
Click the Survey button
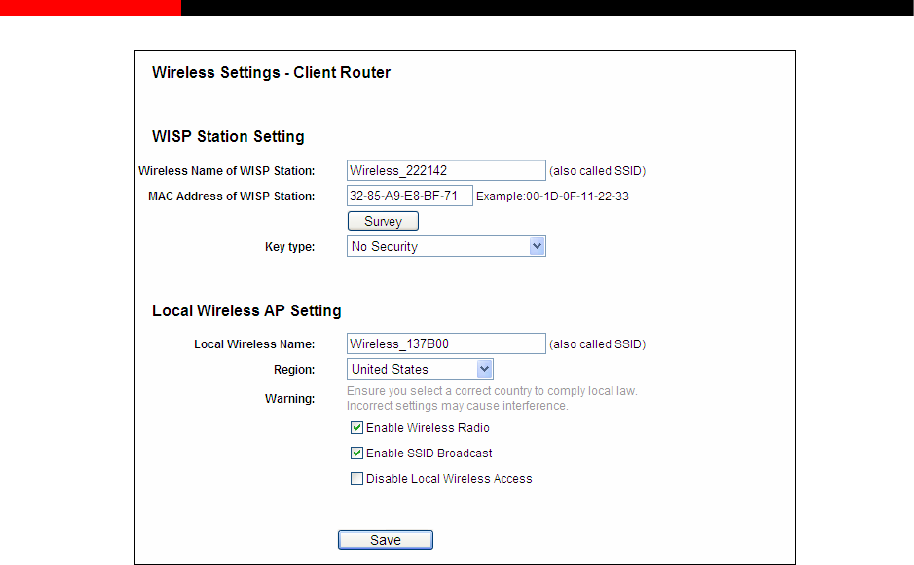pos(383,222)
